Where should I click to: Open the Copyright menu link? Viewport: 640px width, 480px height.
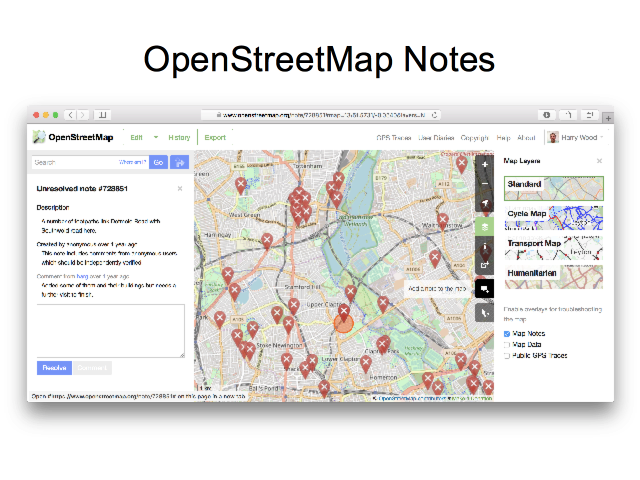pyautogui.click(x=475, y=138)
